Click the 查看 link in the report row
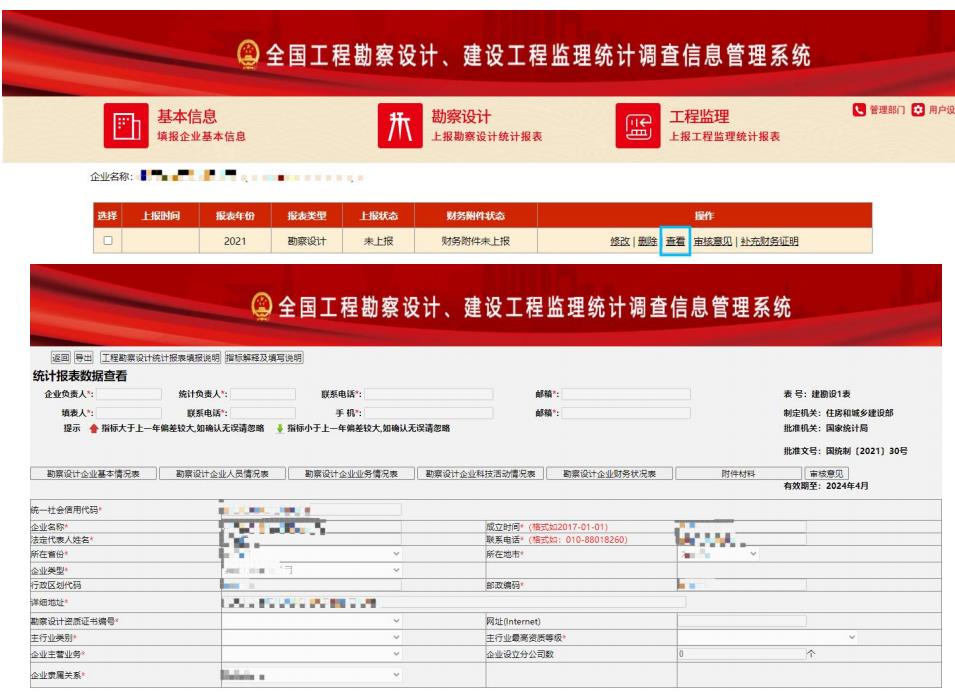955x692 pixels. click(x=676, y=241)
